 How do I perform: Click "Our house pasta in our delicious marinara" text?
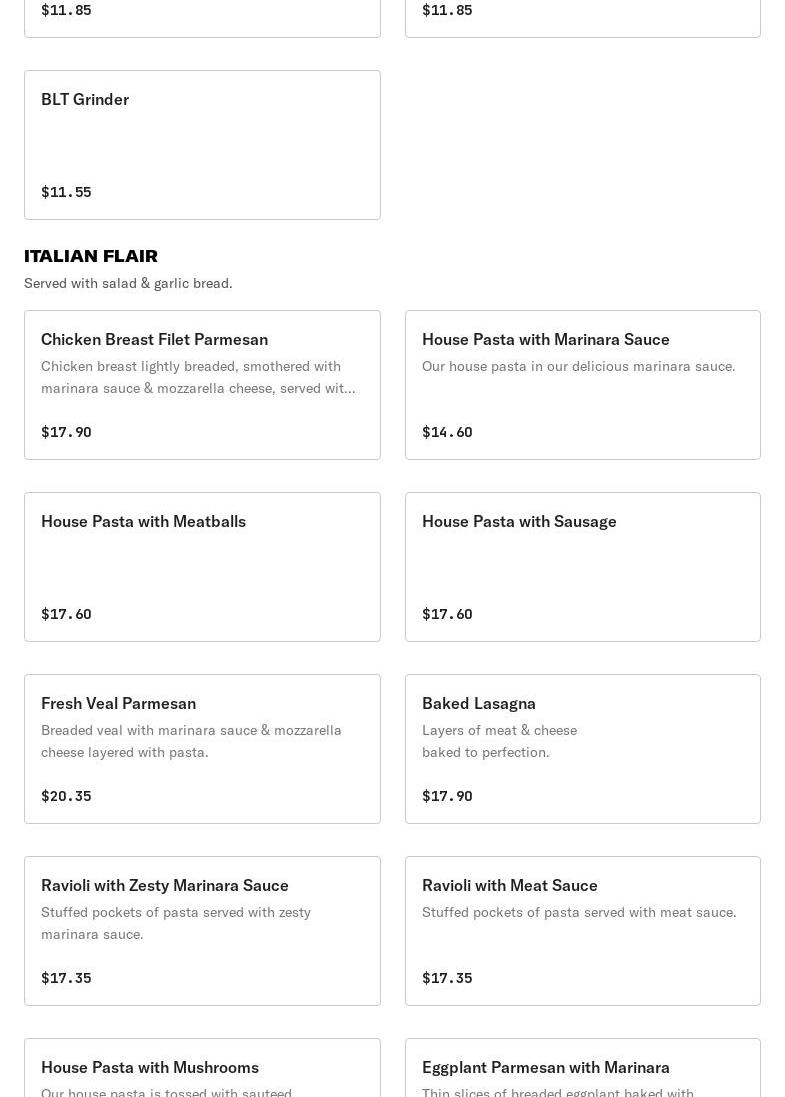[x=578, y=366]
